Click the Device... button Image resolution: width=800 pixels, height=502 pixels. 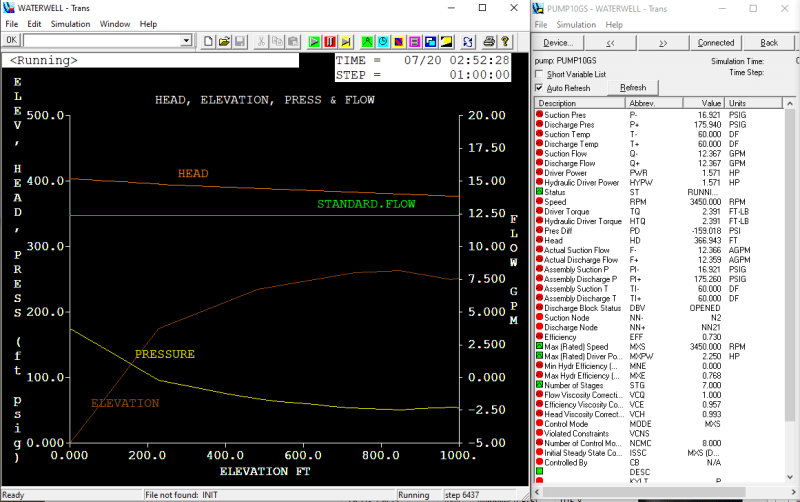(558, 43)
